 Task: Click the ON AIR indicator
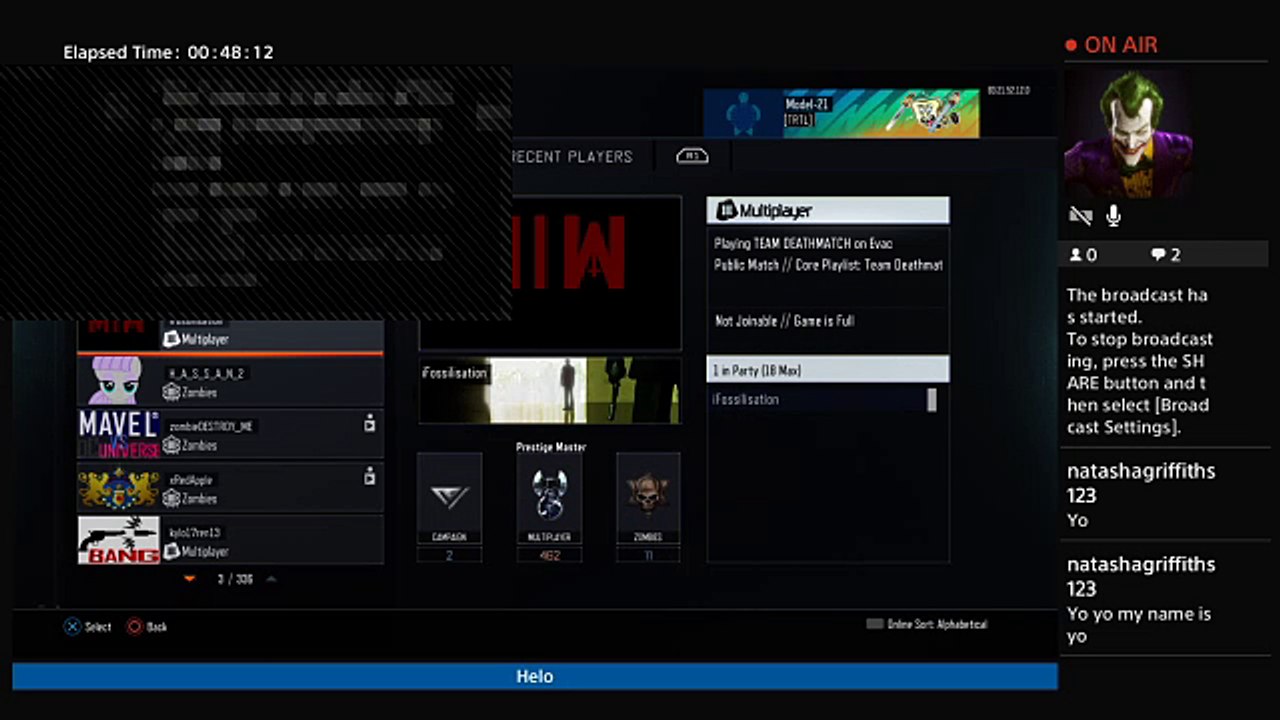(1111, 45)
